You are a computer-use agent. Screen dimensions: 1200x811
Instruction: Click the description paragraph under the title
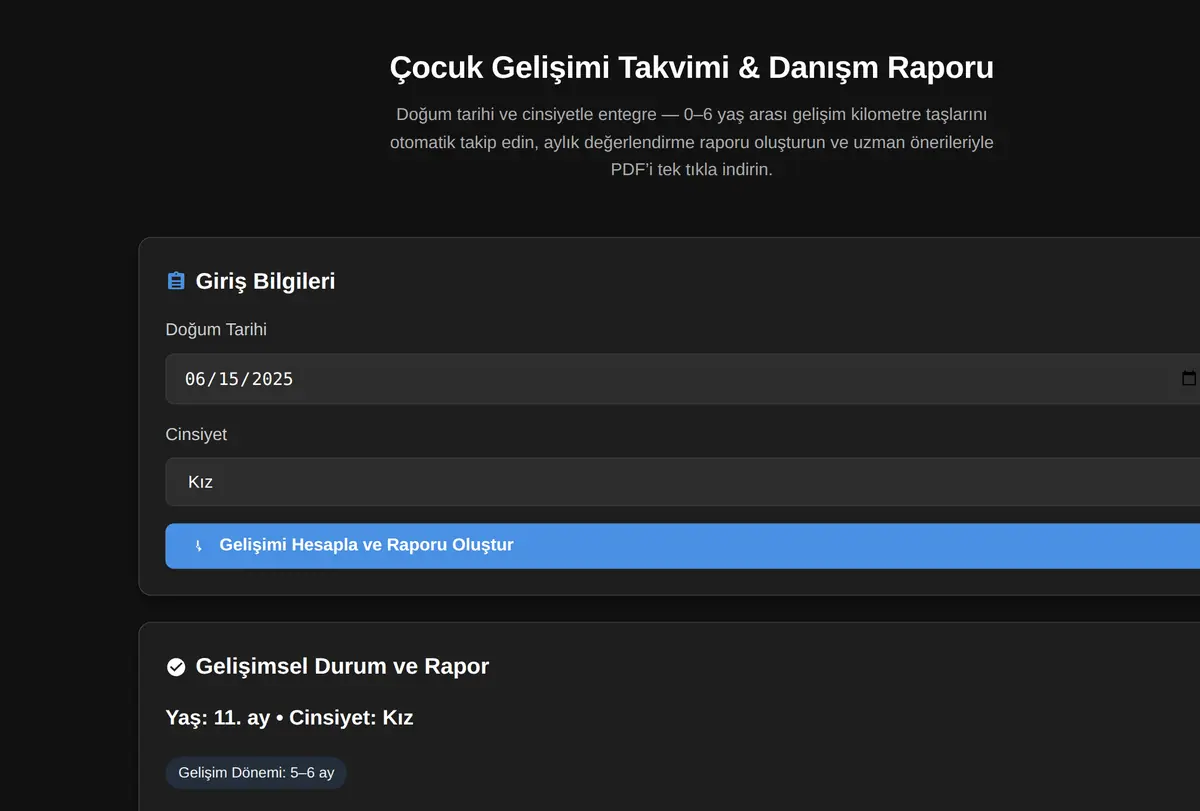pos(691,142)
